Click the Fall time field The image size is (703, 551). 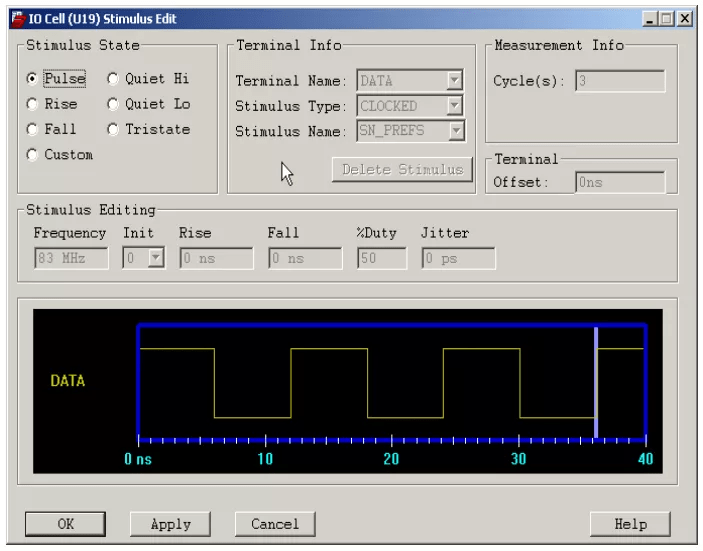click(305, 258)
